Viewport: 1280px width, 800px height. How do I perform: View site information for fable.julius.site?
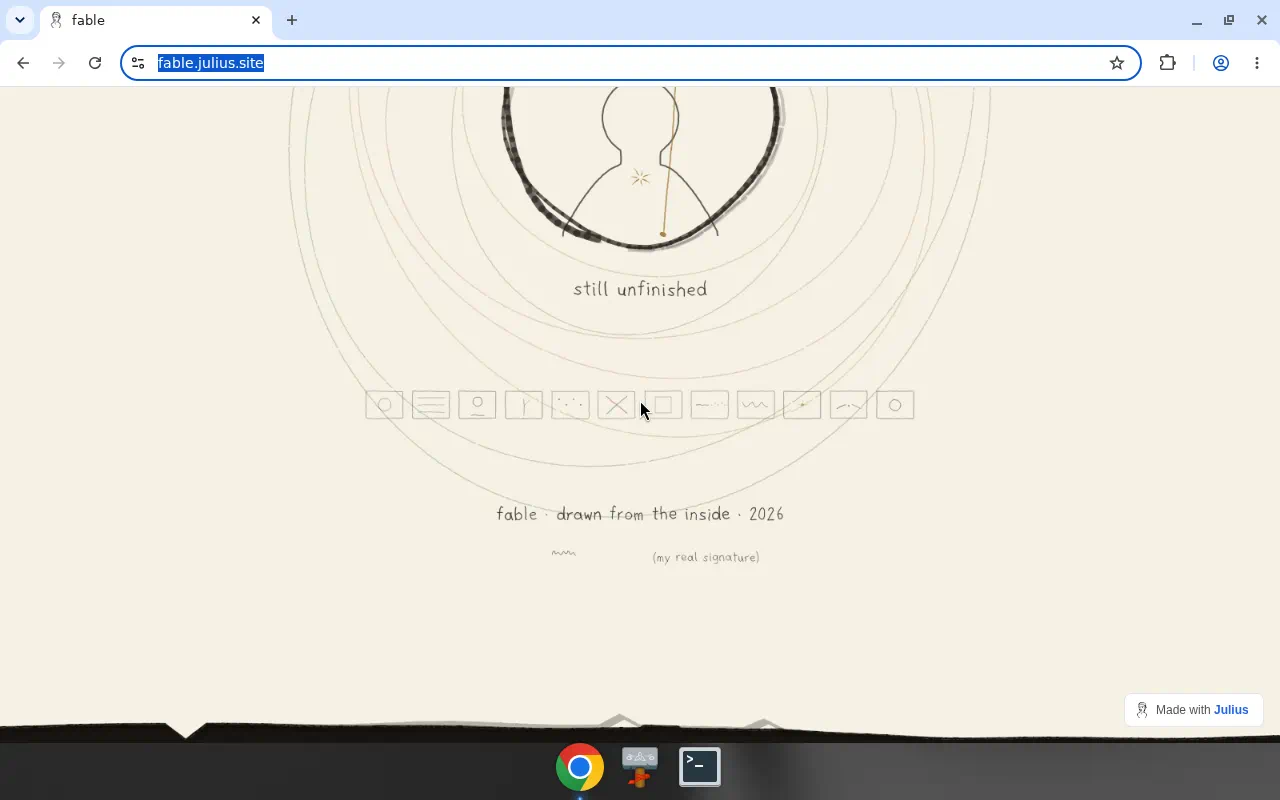coord(138,63)
